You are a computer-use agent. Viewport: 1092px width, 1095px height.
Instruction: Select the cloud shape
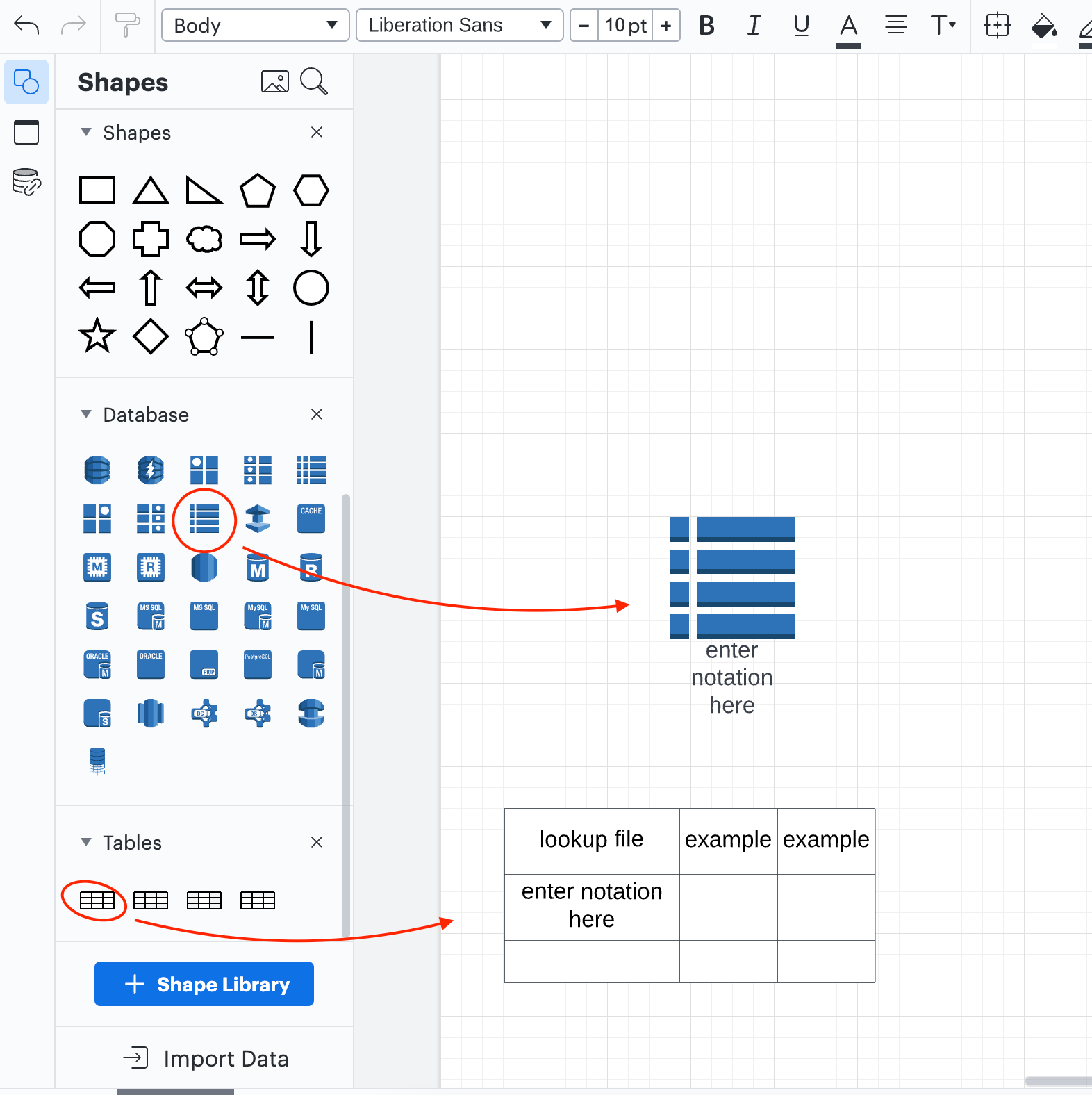[204, 239]
